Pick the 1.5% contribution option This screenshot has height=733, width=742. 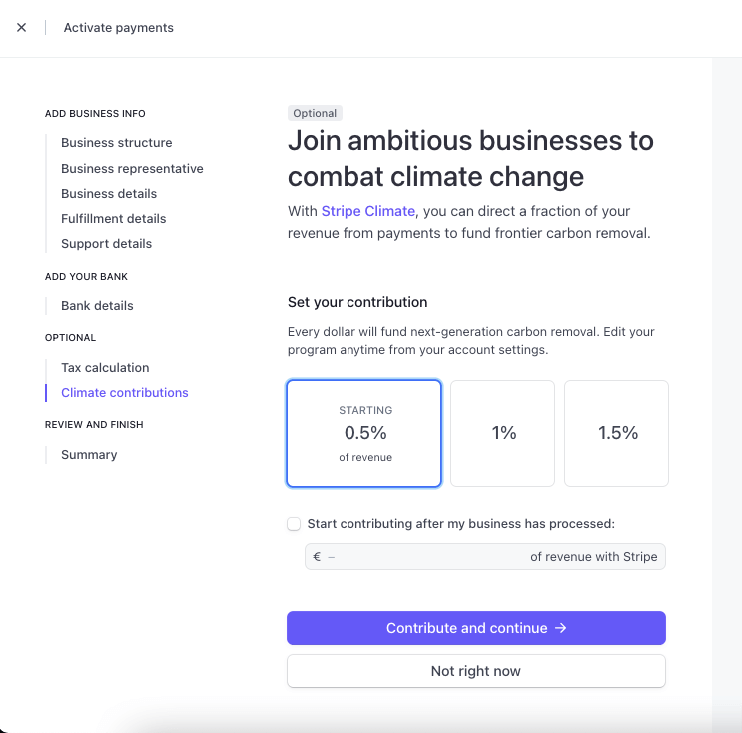pyautogui.click(x=617, y=433)
